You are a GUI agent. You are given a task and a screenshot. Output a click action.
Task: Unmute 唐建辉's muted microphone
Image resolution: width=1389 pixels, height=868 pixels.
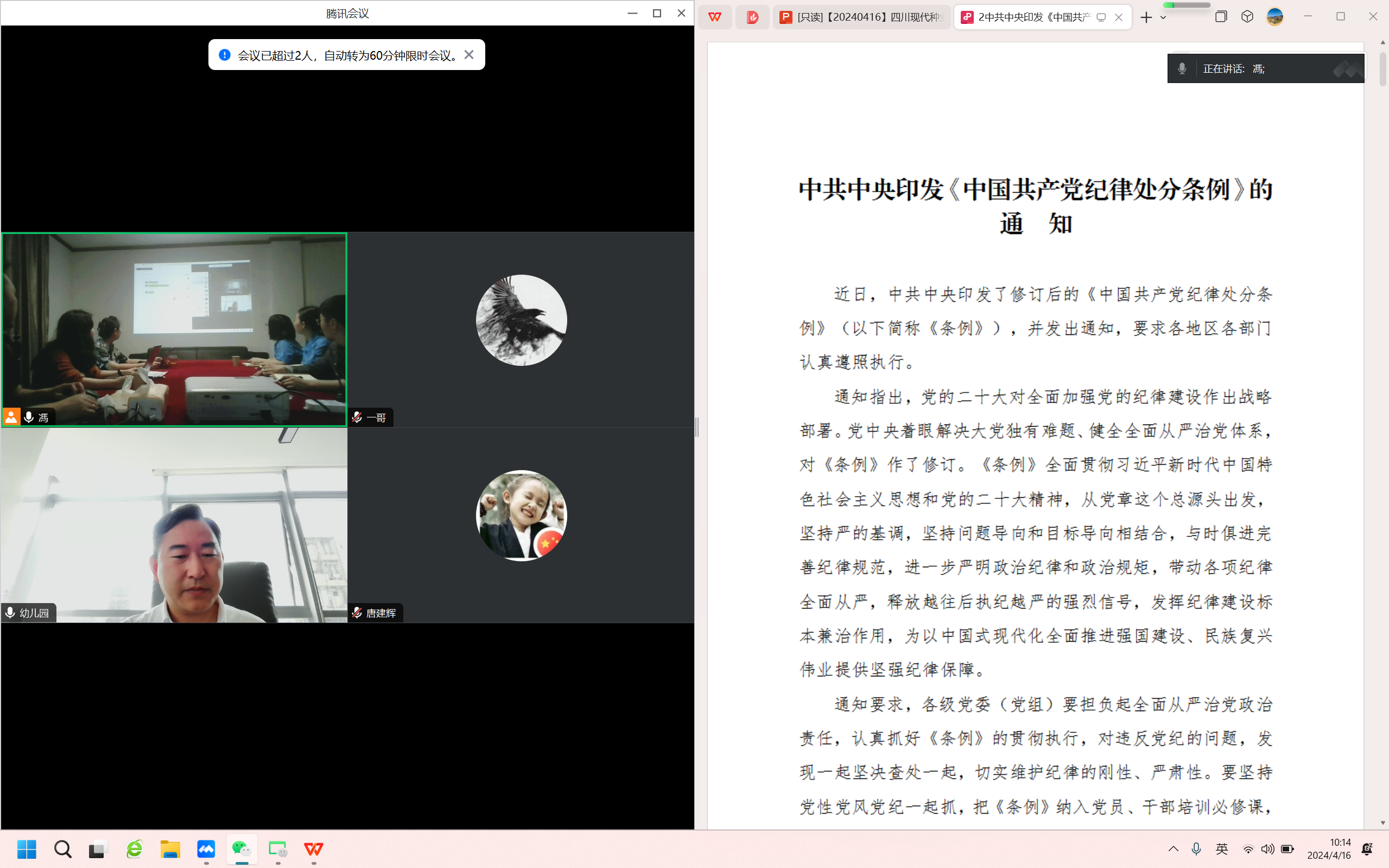356,612
